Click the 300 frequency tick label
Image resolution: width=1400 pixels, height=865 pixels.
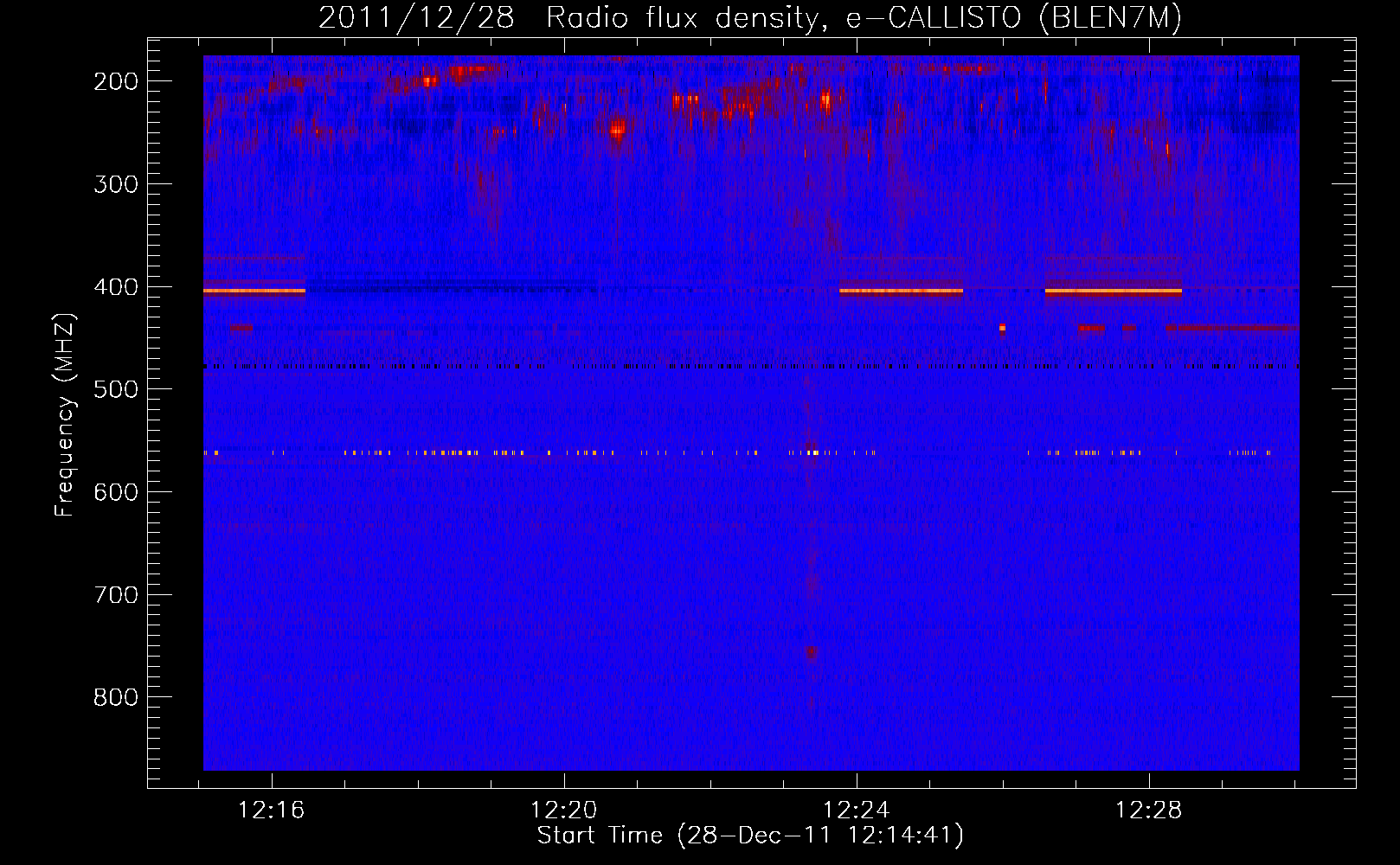(116, 184)
